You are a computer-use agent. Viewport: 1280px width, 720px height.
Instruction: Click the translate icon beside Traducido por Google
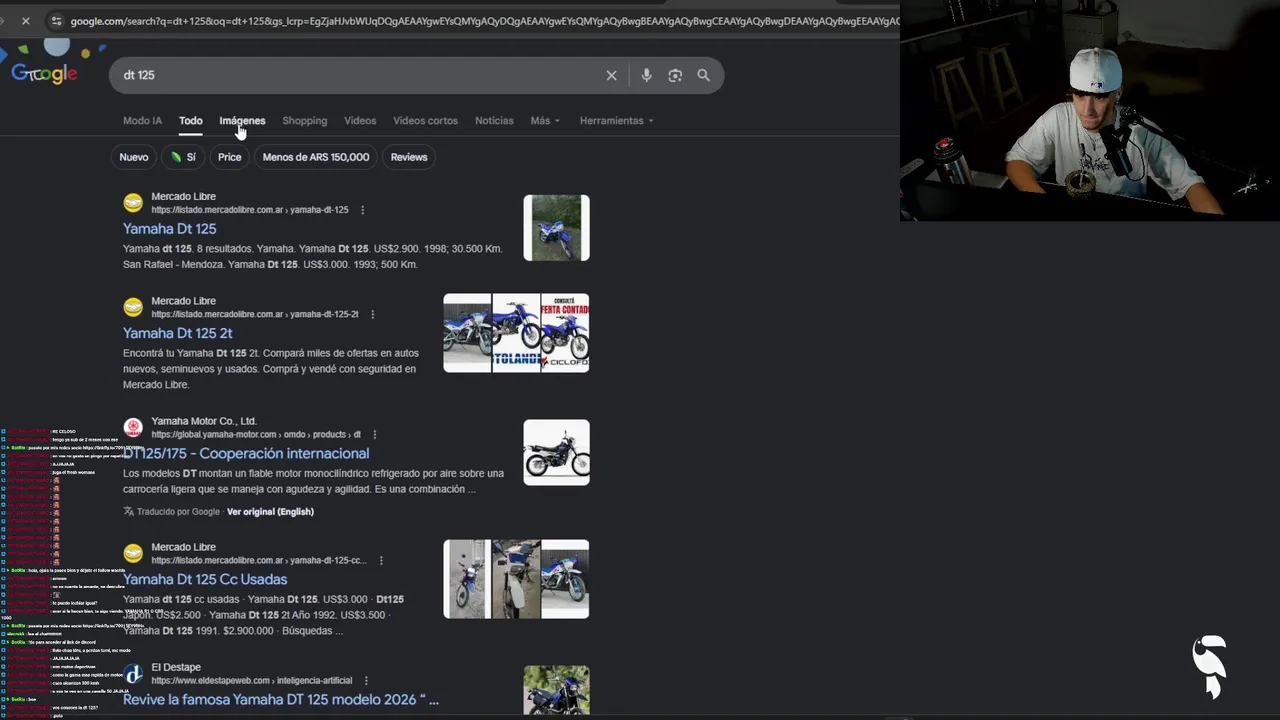[129, 511]
